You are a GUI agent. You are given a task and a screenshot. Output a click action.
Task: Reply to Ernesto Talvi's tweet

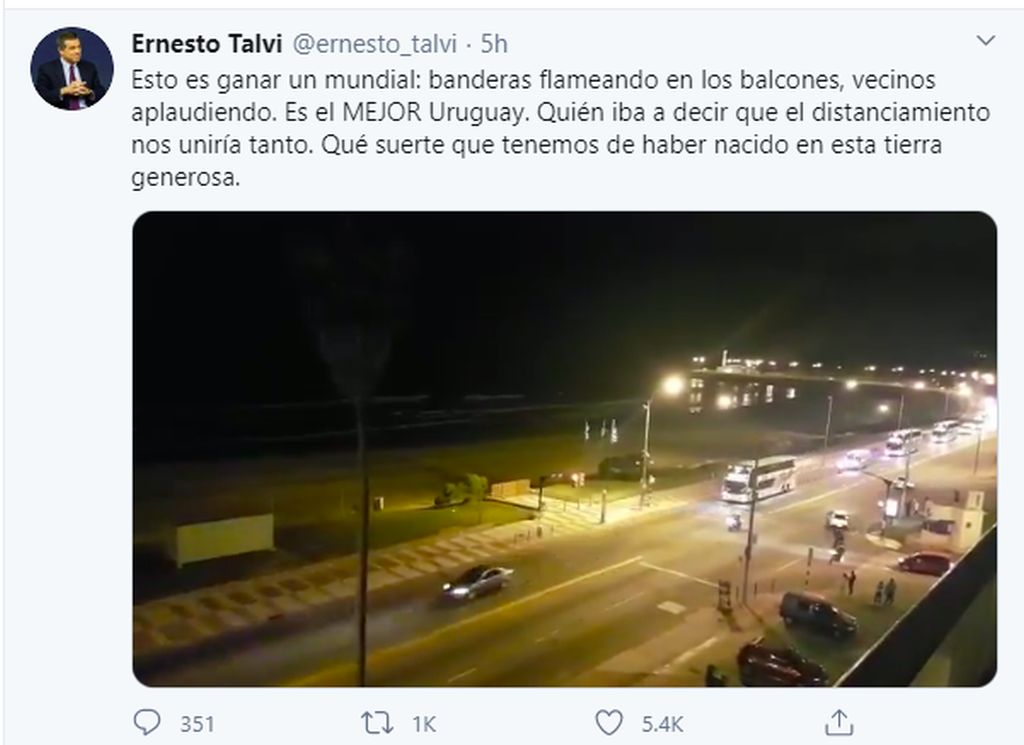tap(147, 722)
